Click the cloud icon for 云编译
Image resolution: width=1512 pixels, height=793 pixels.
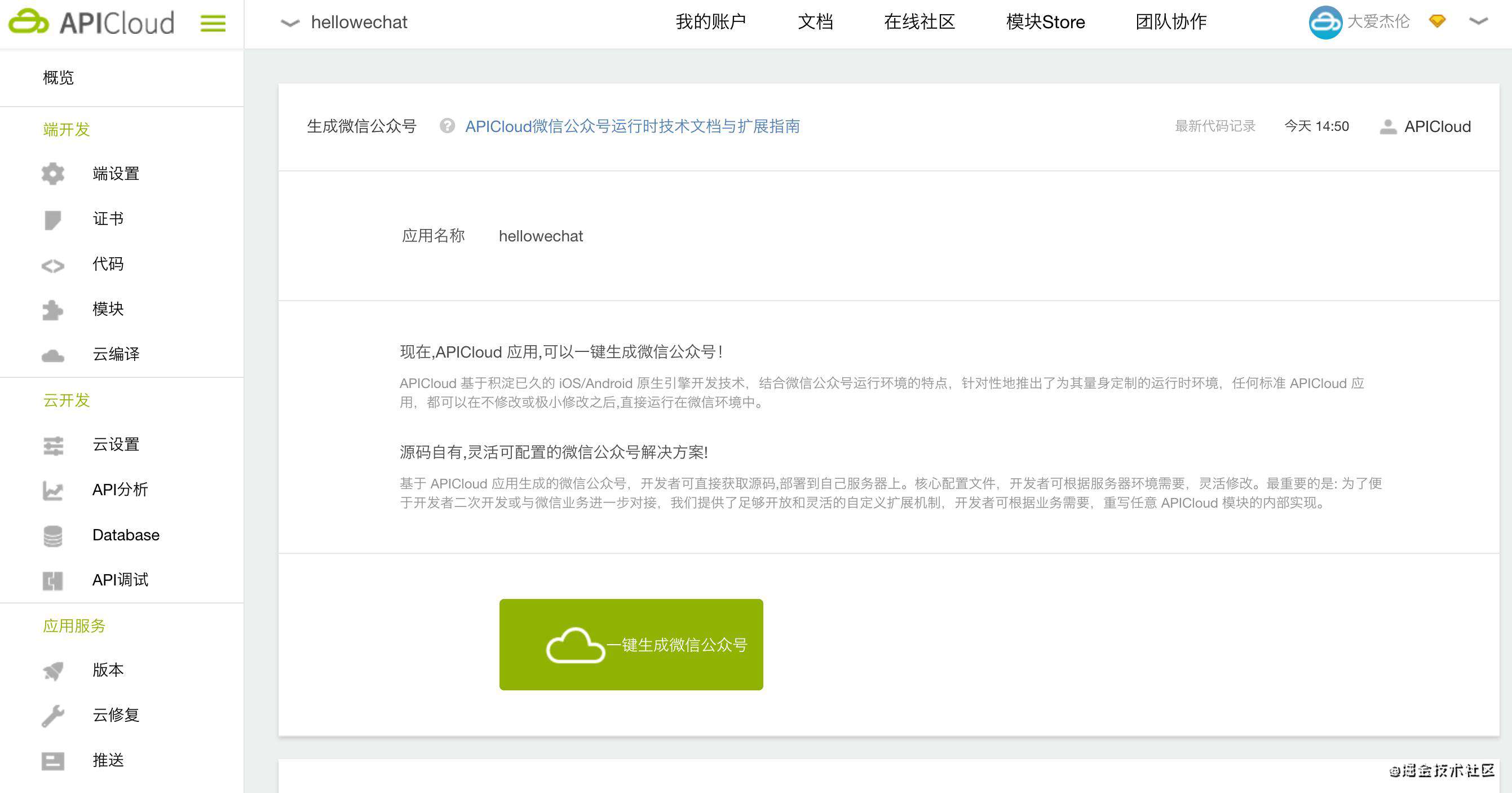[53, 355]
